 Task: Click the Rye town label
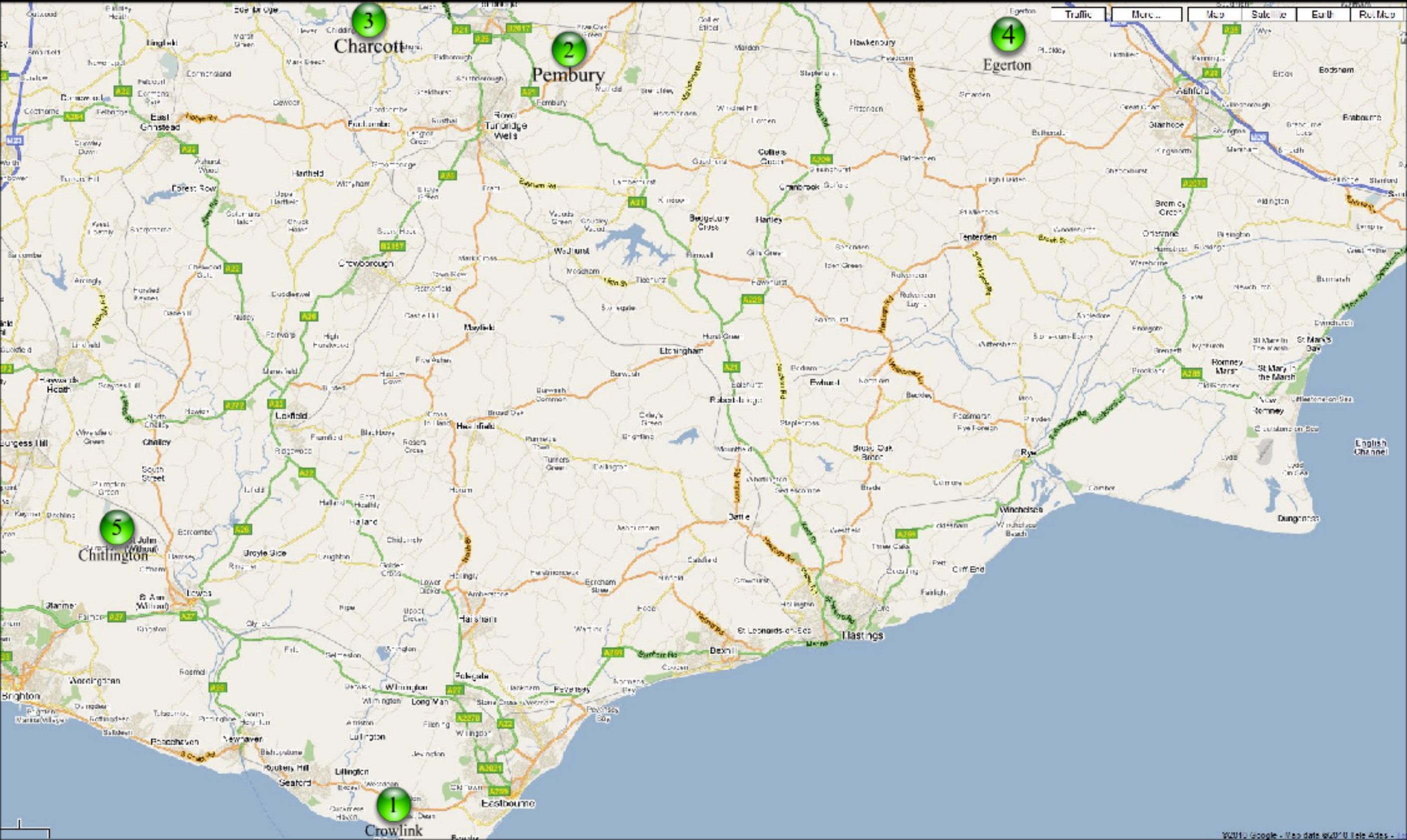click(1028, 452)
